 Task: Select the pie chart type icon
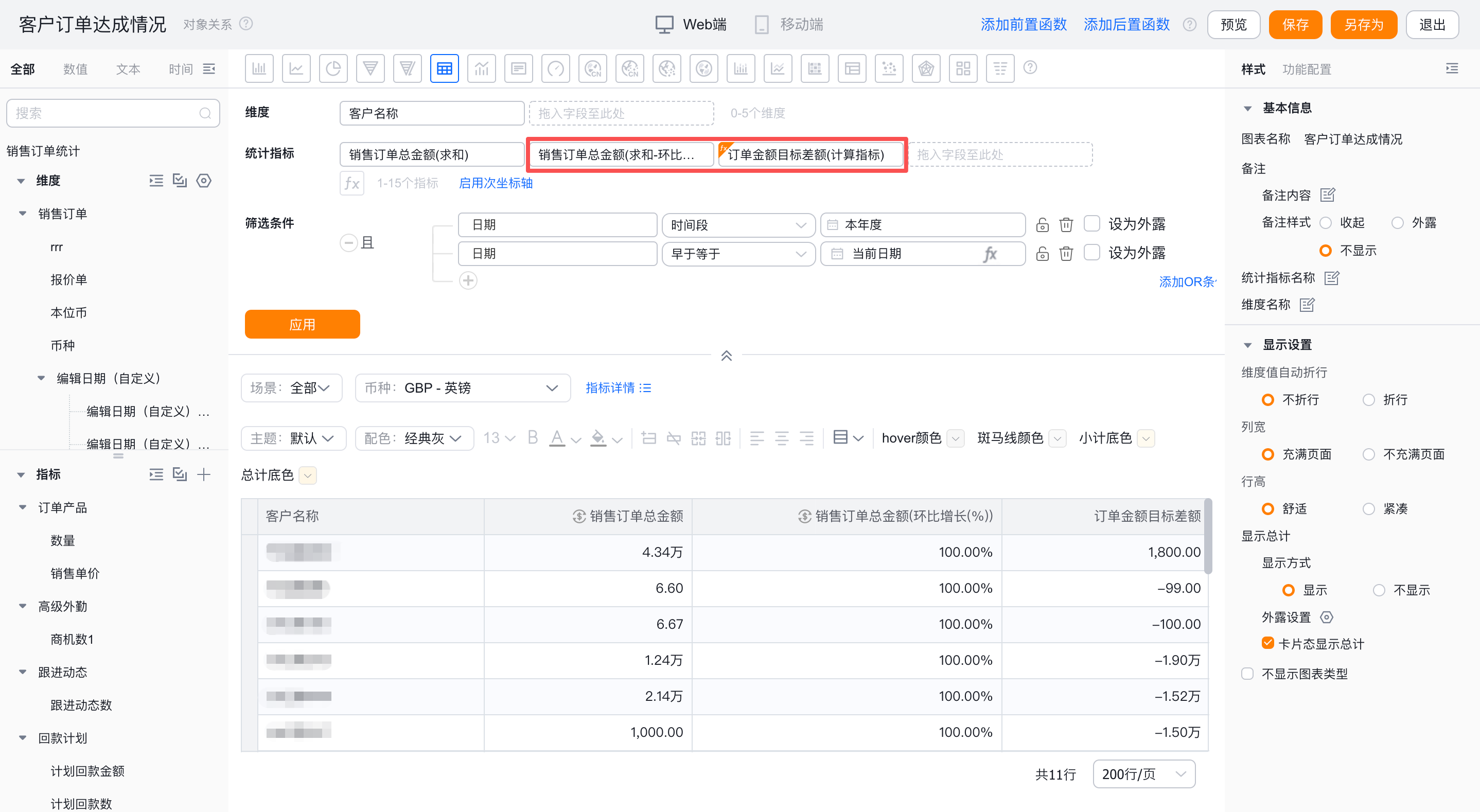[x=333, y=69]
